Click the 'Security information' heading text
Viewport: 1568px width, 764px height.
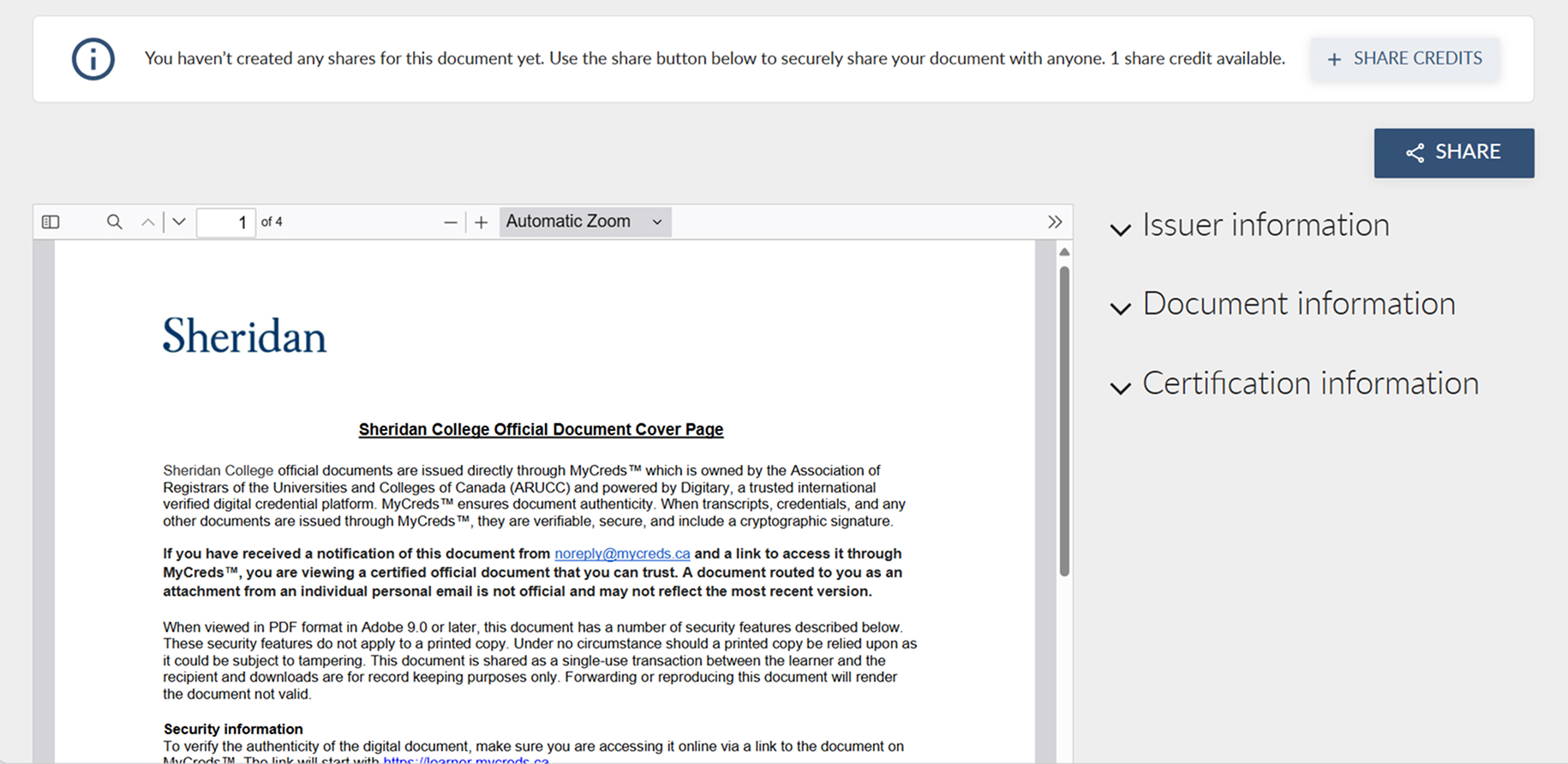233,729
